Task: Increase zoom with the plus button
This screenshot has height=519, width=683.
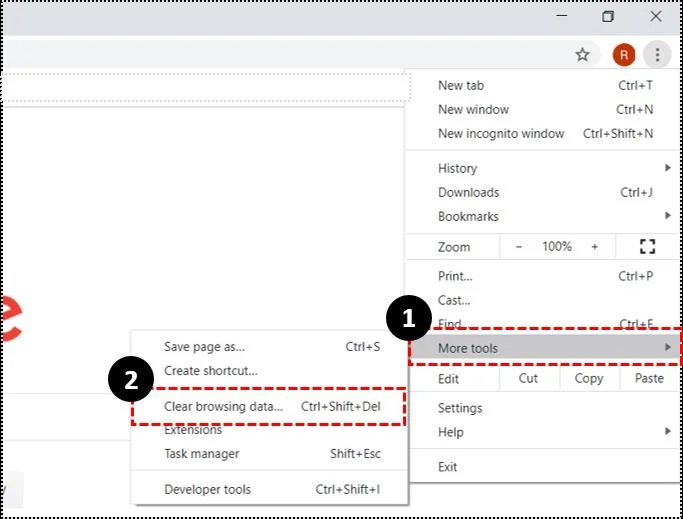Action: 595,247
